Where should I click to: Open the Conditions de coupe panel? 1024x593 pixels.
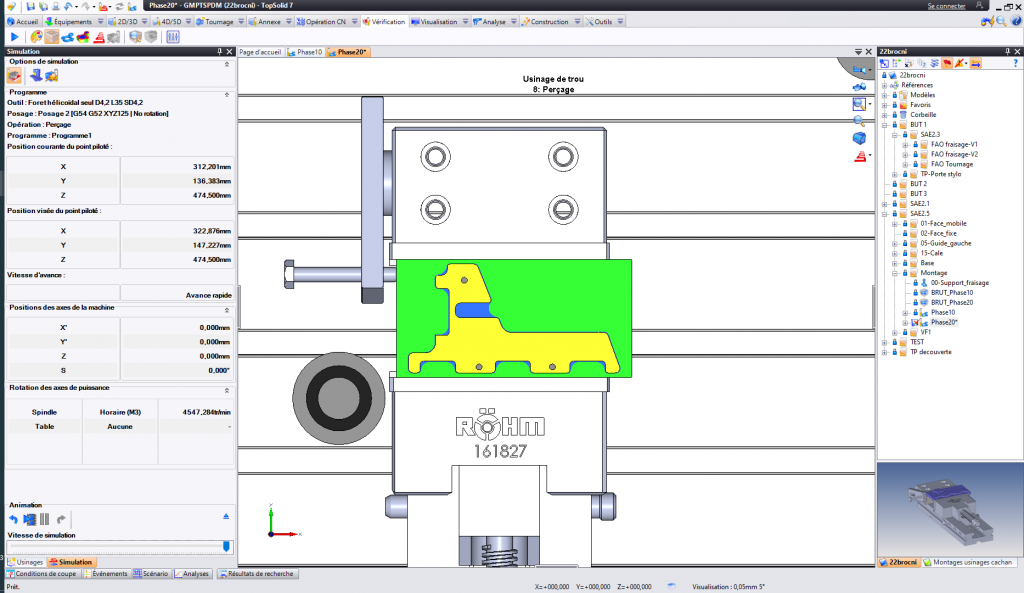(41, 574)
